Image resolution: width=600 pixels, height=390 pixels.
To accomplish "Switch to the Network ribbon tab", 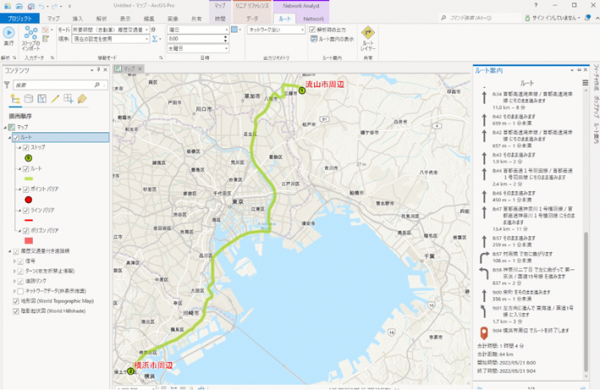I will (x=313, y=19).
